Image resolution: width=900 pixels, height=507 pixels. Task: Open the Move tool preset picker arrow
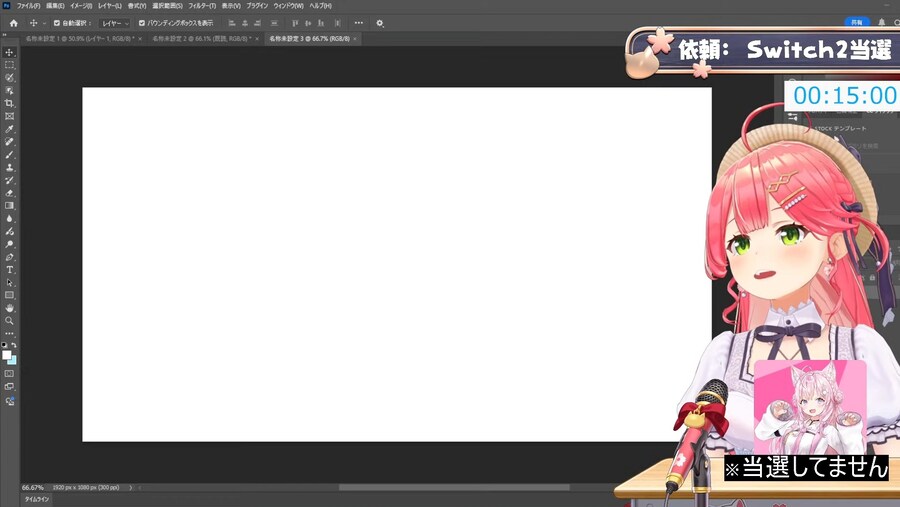44,24
